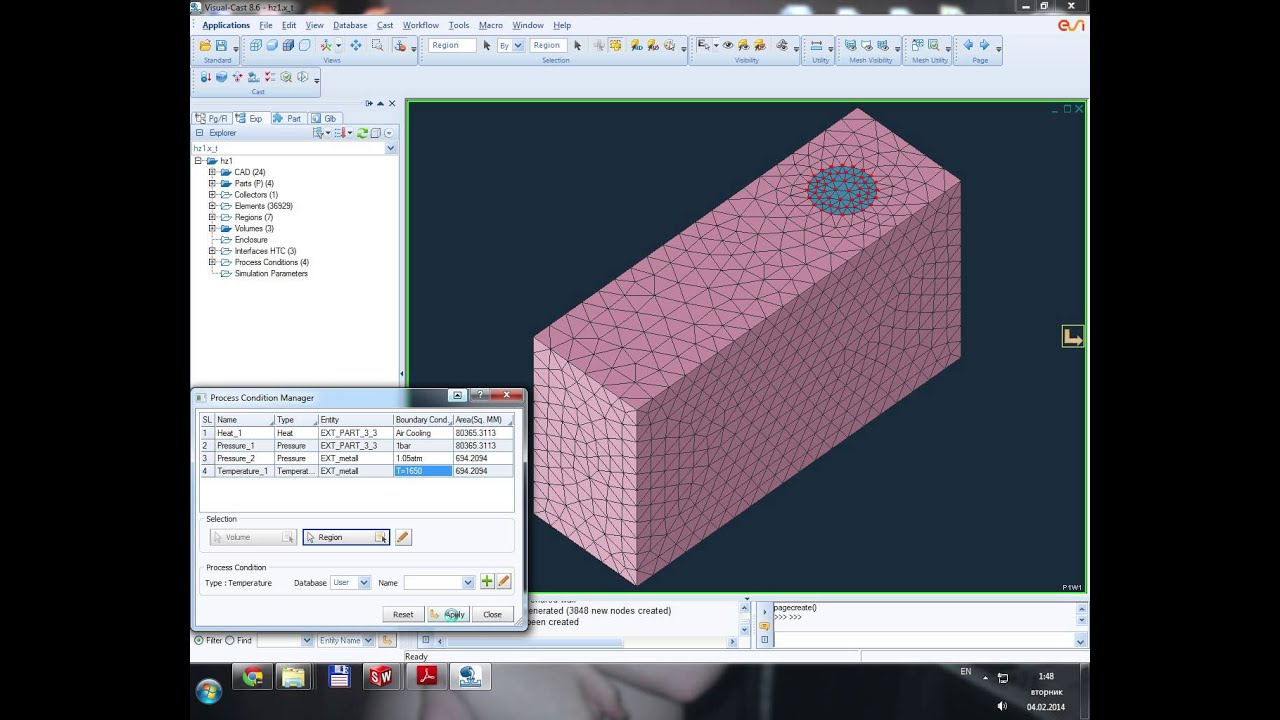Click the yellow arrow icon on viewport right edge

click(x=1072, y=338)
